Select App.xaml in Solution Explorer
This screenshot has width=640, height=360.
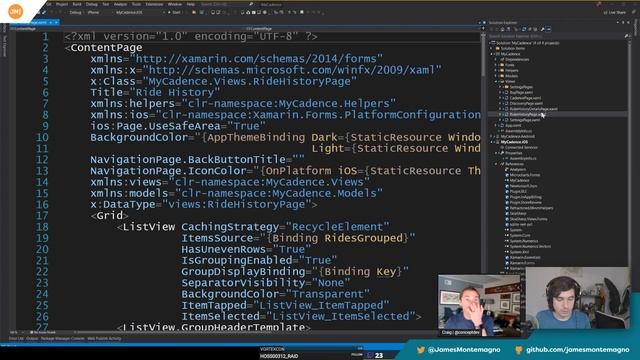click(513, 126)
